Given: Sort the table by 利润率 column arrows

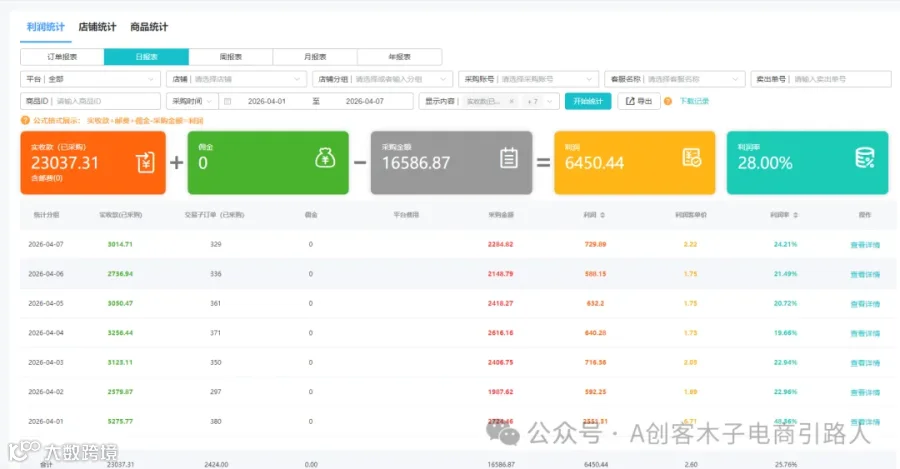Looking at the screenshot, I should 795,215.
